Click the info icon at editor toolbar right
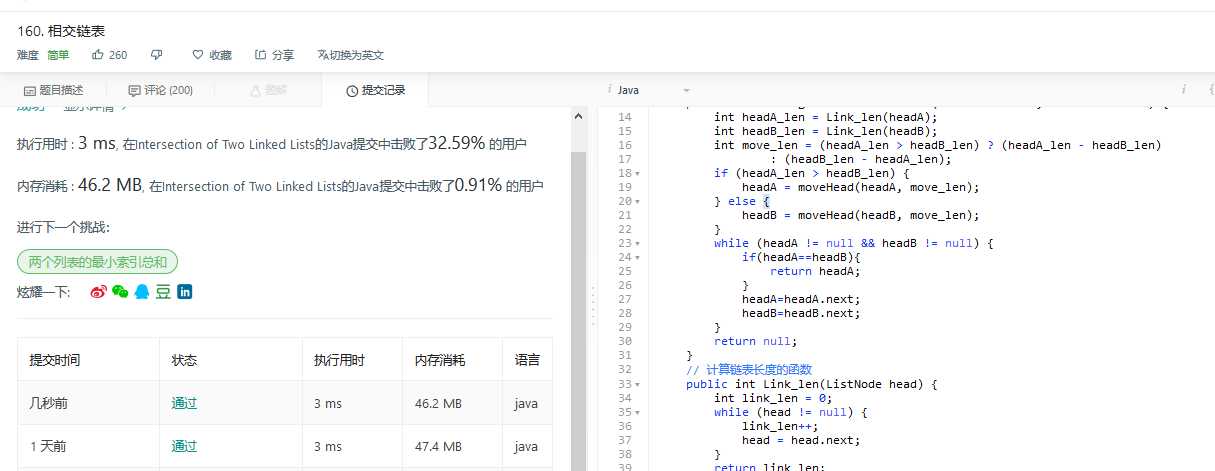Viewport: 1215px width, 471px height. pos(1183,90)
